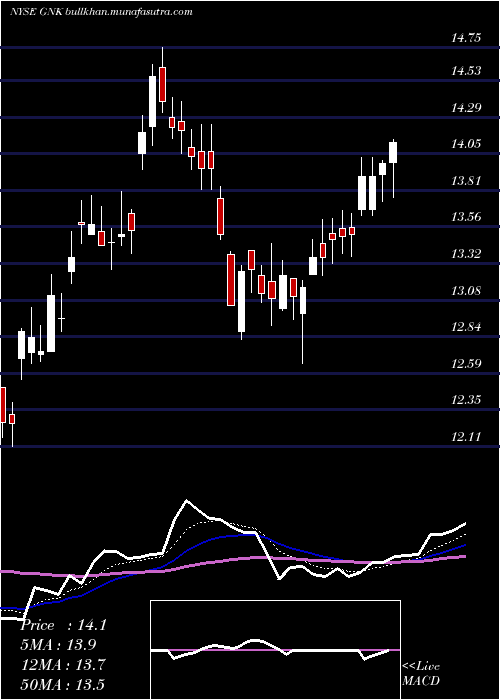Click the 12.59 price axis label

466,363
